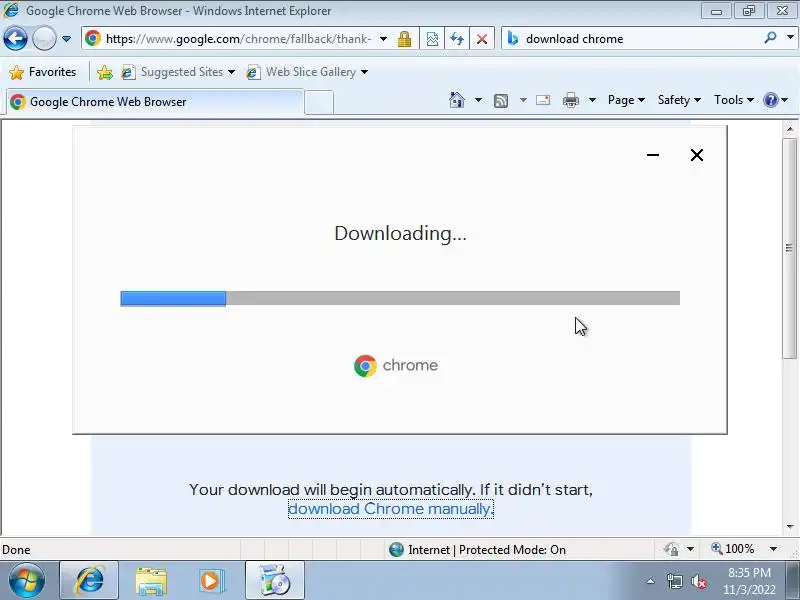
Task: Click the IE Back navigation button
Action: tap(15, 38)
